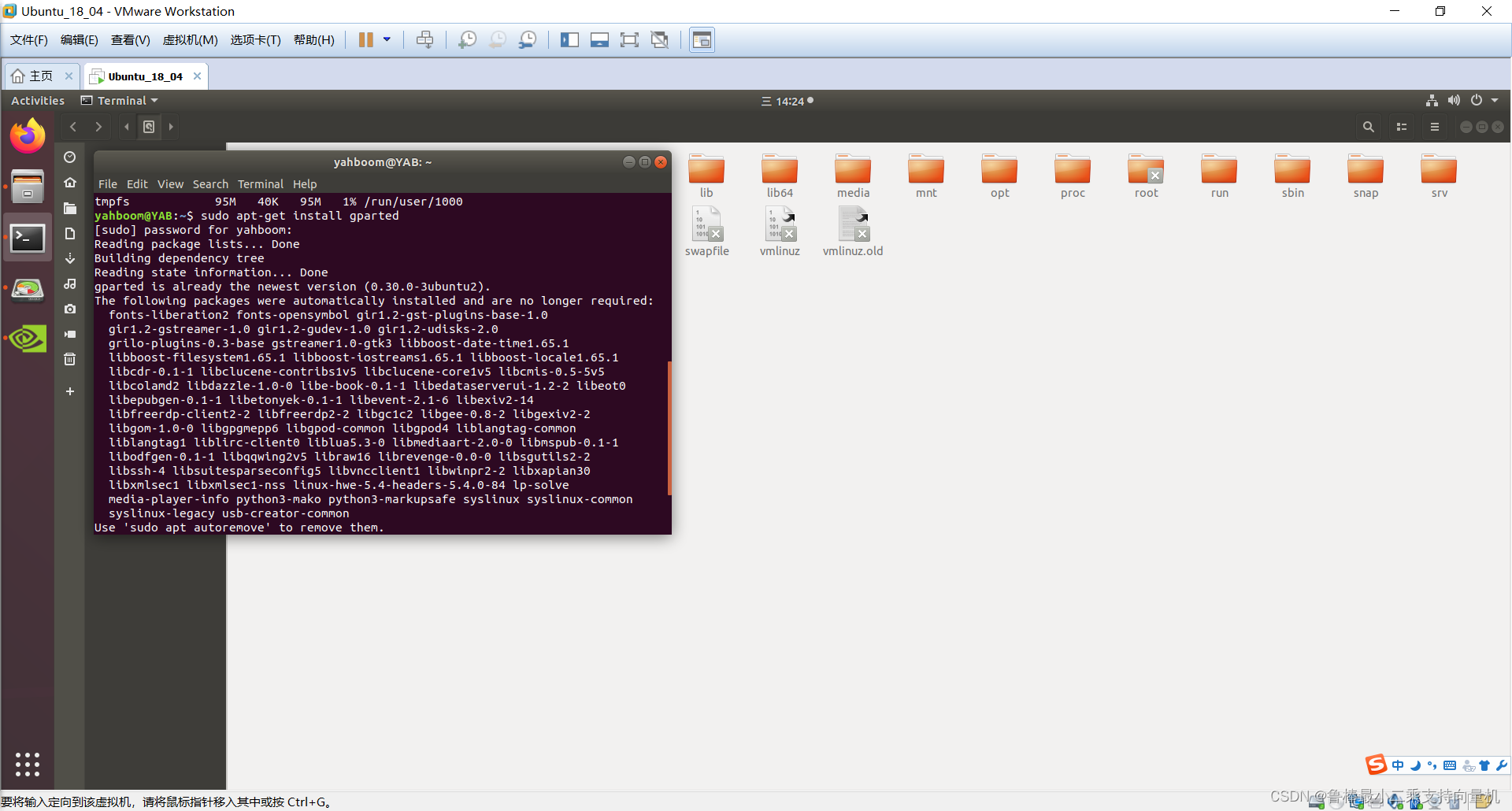Viewport: 1512px width, 811px height.
Task: Toggle the VMware library sidebar view icon
Action: click(569, 40)
